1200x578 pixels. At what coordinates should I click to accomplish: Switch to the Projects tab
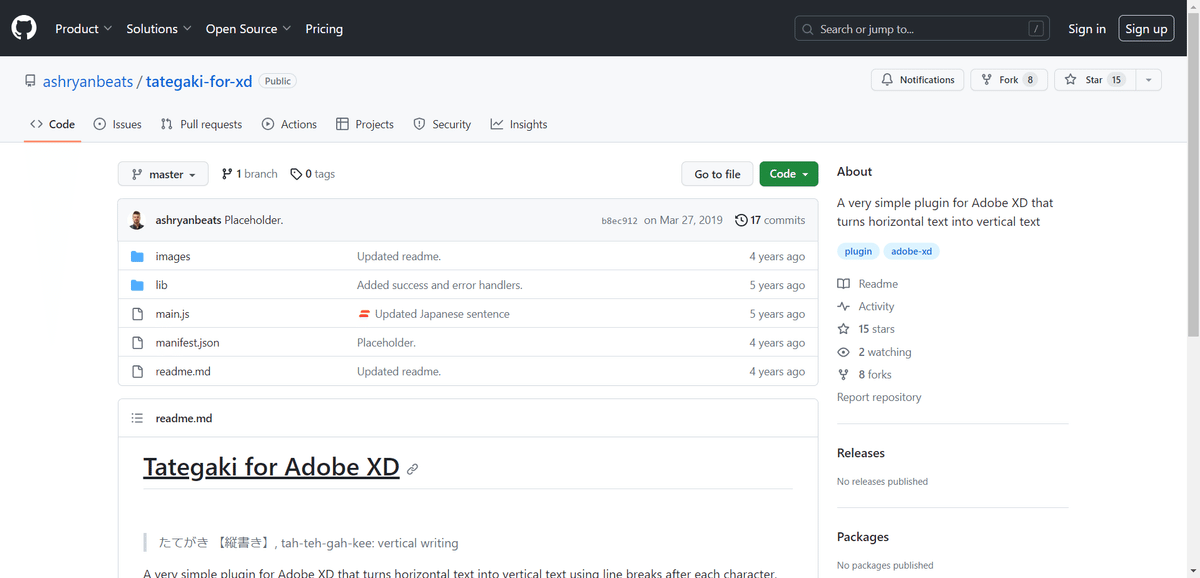(x=365, y=124)
